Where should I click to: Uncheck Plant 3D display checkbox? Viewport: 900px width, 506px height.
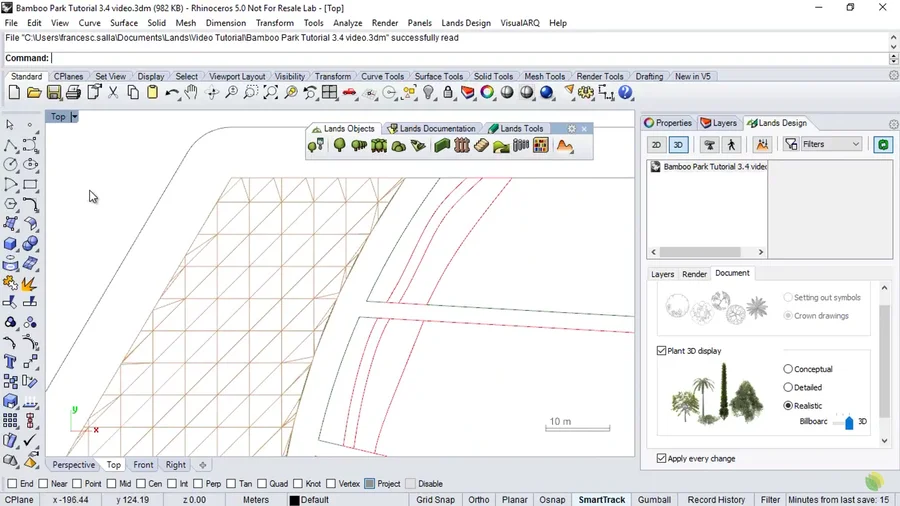click(661, 351)
